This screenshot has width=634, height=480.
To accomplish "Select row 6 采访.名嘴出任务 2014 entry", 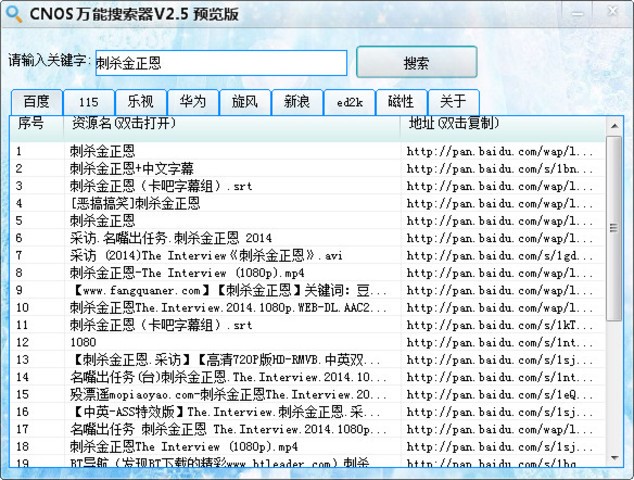I will [170, 238].
